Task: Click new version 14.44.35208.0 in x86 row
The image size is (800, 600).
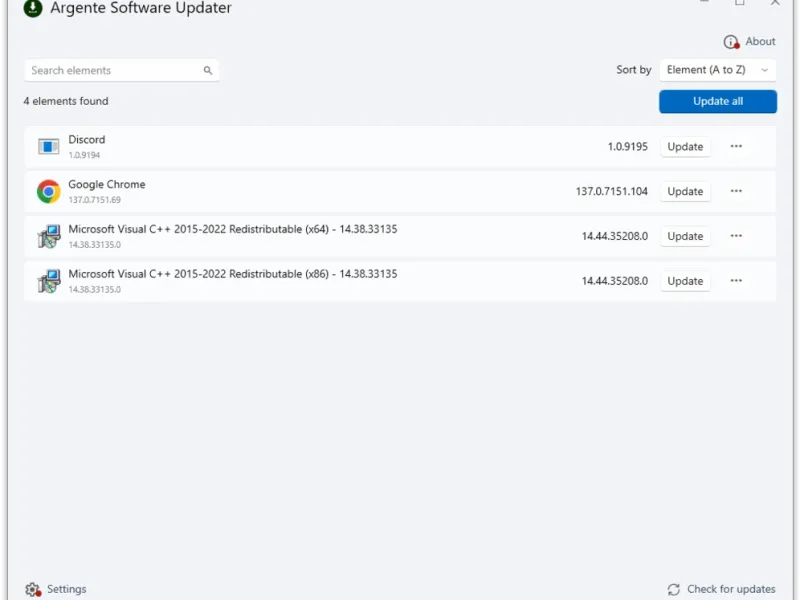Action: [x=615, y=281]
